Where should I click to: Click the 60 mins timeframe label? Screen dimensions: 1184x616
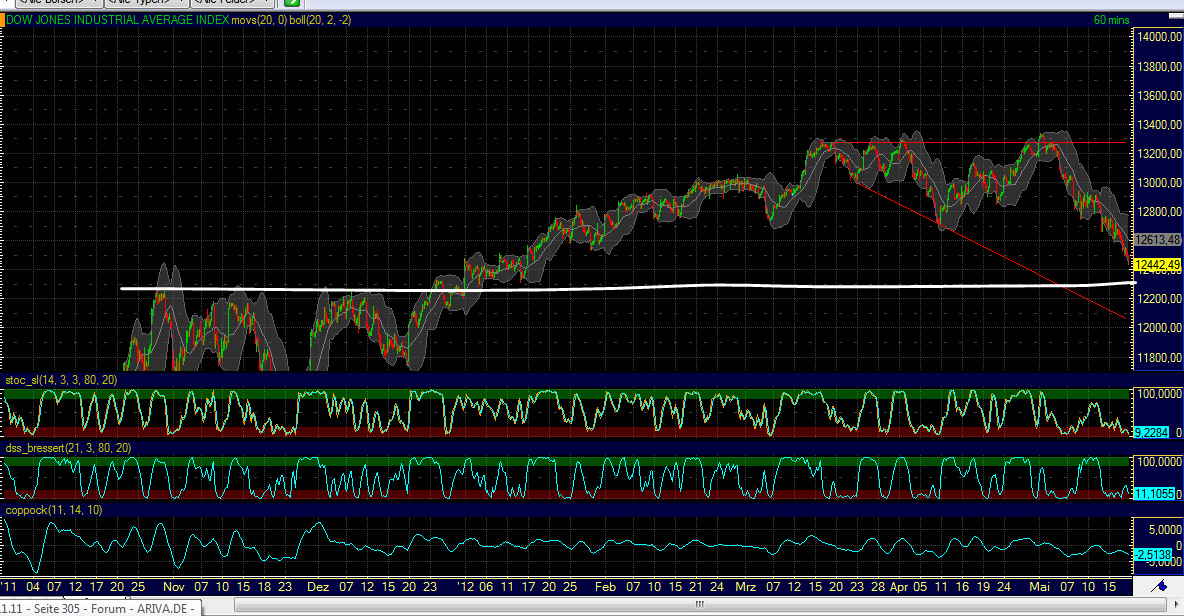(1113, 19)
